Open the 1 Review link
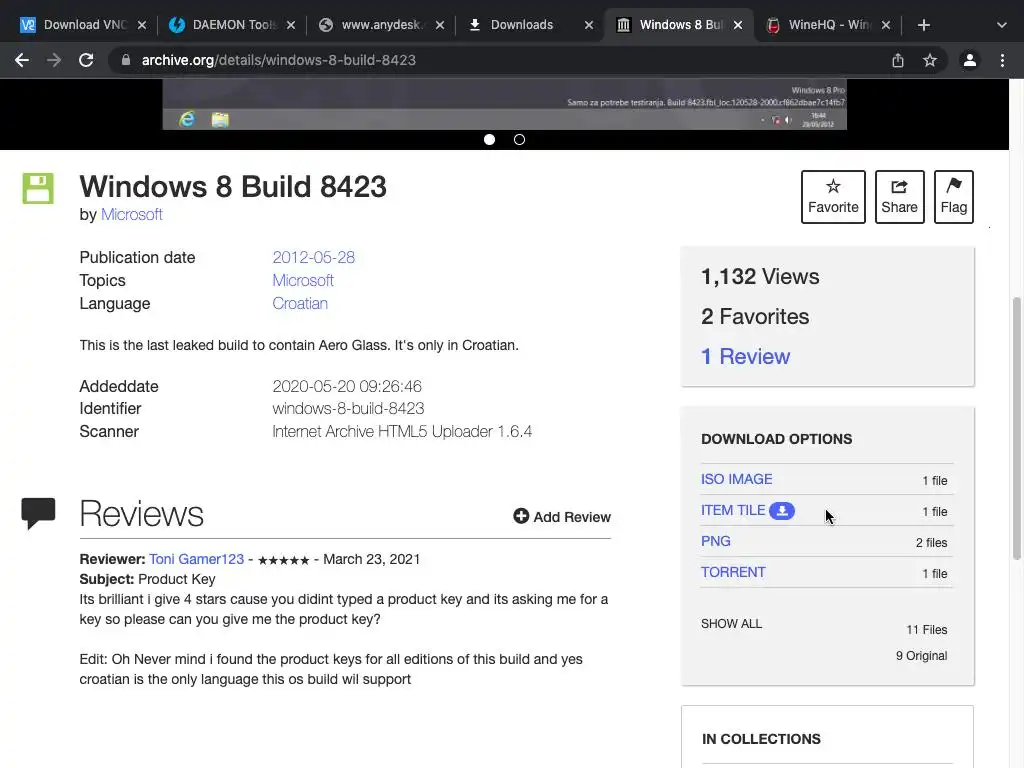This screenshot has height=768, width=1024. (x=745, y=356)
